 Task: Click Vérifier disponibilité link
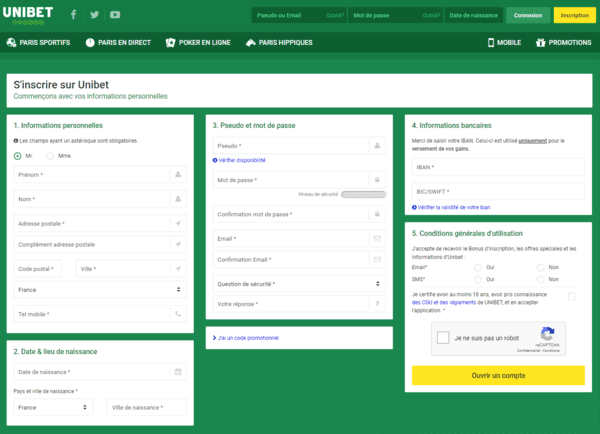239,160
